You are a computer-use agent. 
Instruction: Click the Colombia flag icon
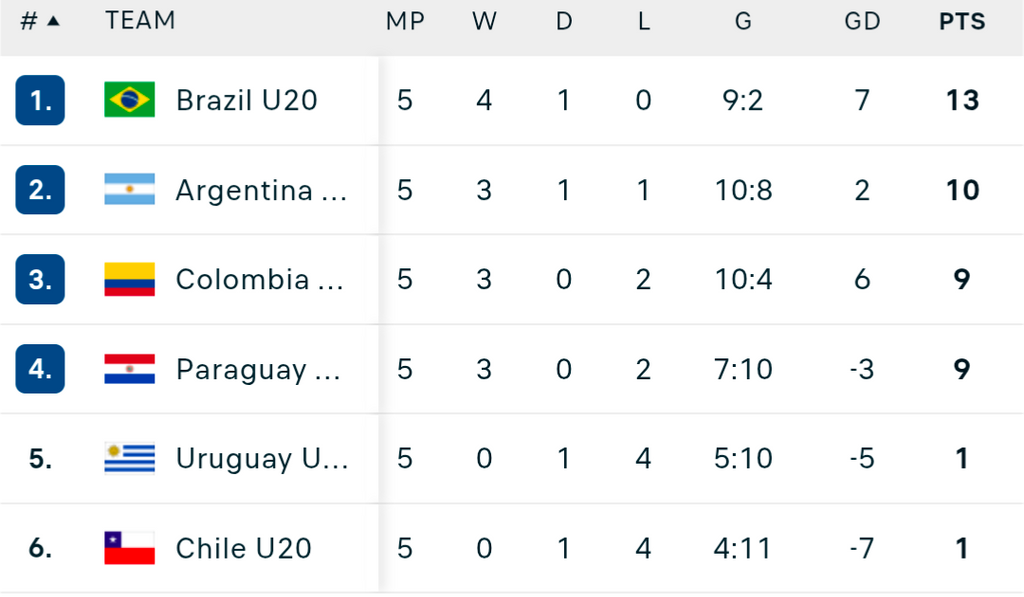pyautogui.click(x=129, y=279)
